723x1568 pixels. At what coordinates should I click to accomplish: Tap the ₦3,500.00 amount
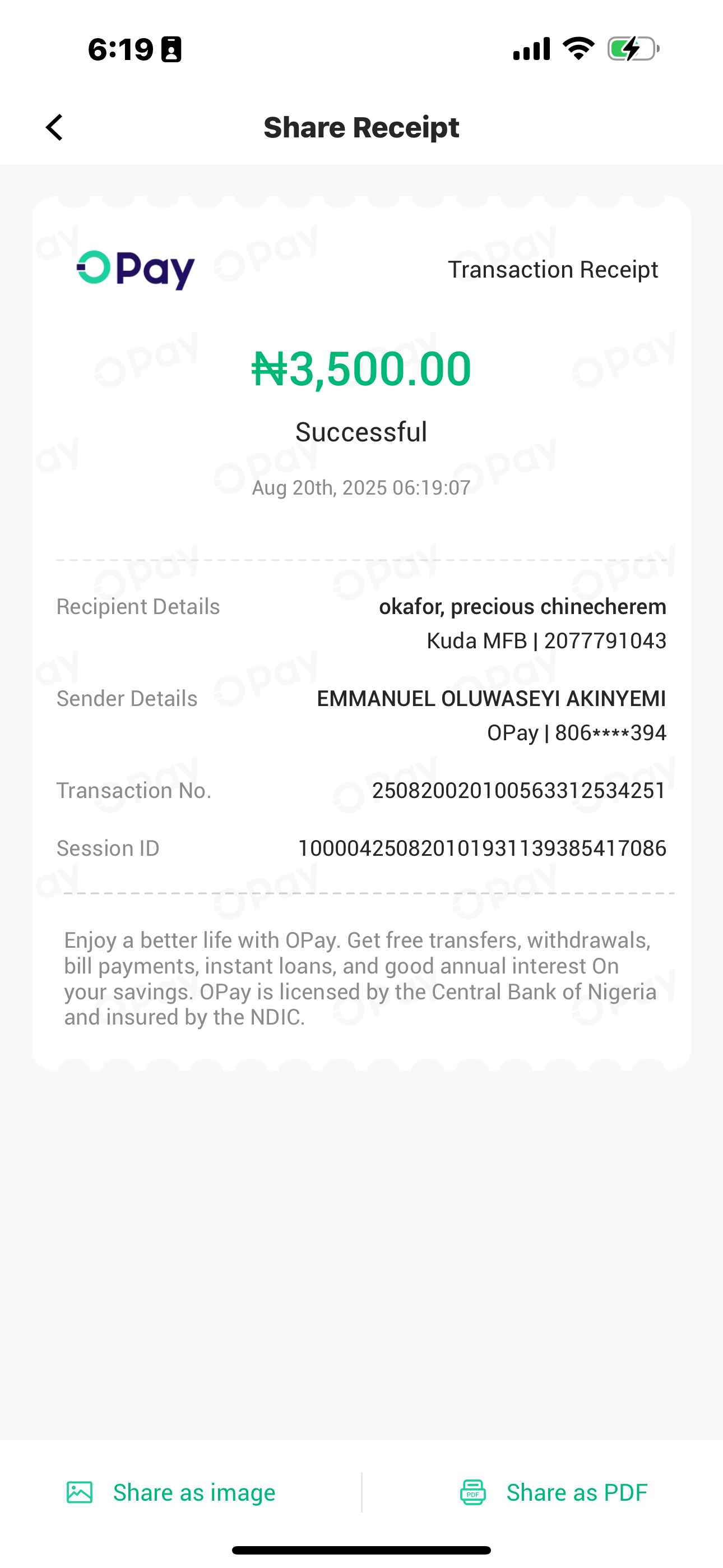click(361, 369)
